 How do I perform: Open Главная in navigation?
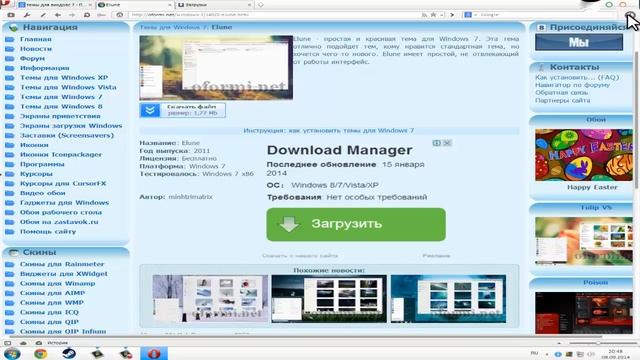pyautogui.click(x=36, y=39)
